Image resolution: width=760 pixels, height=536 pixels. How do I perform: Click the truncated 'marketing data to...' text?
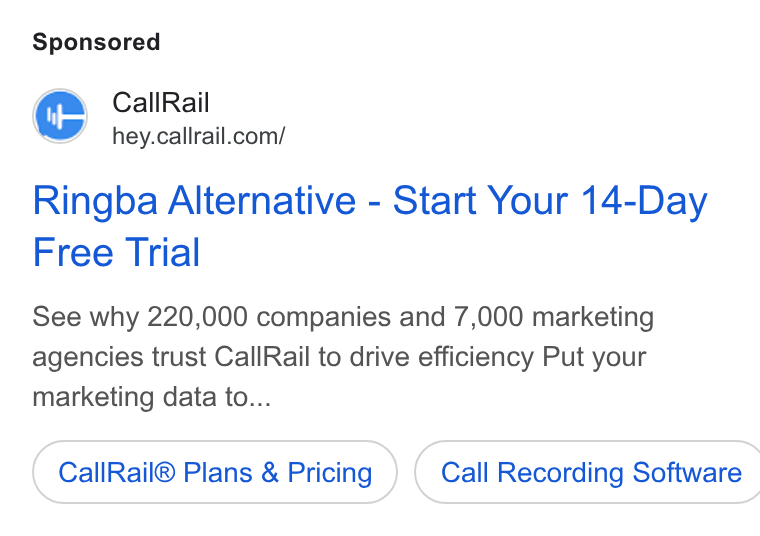click(152, 397)
